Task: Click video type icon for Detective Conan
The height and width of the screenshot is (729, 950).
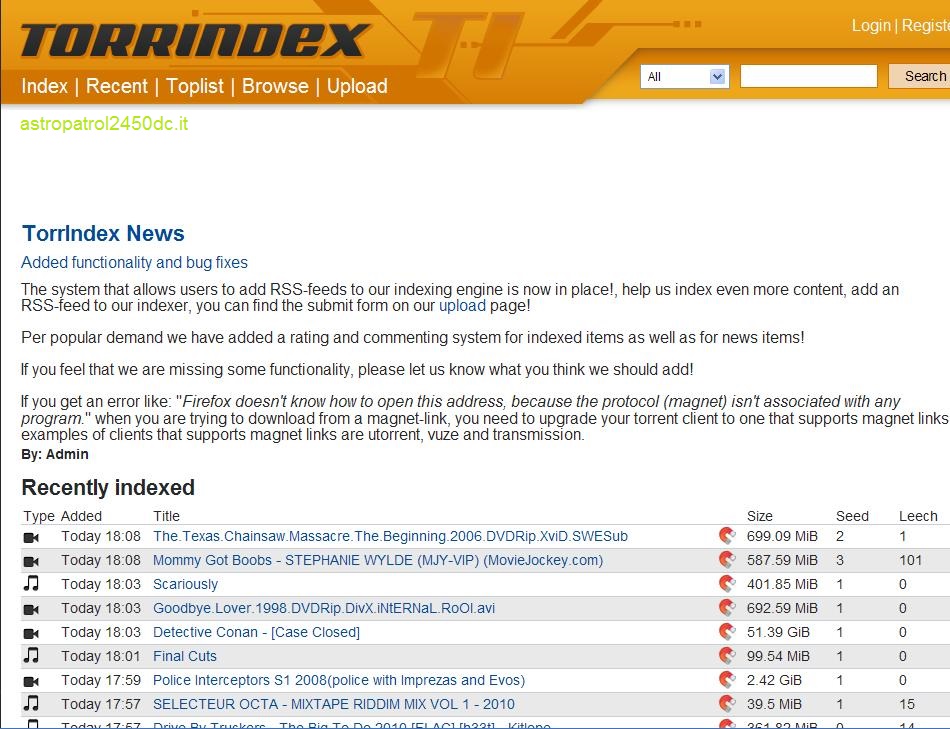Action: coord(31,633)
